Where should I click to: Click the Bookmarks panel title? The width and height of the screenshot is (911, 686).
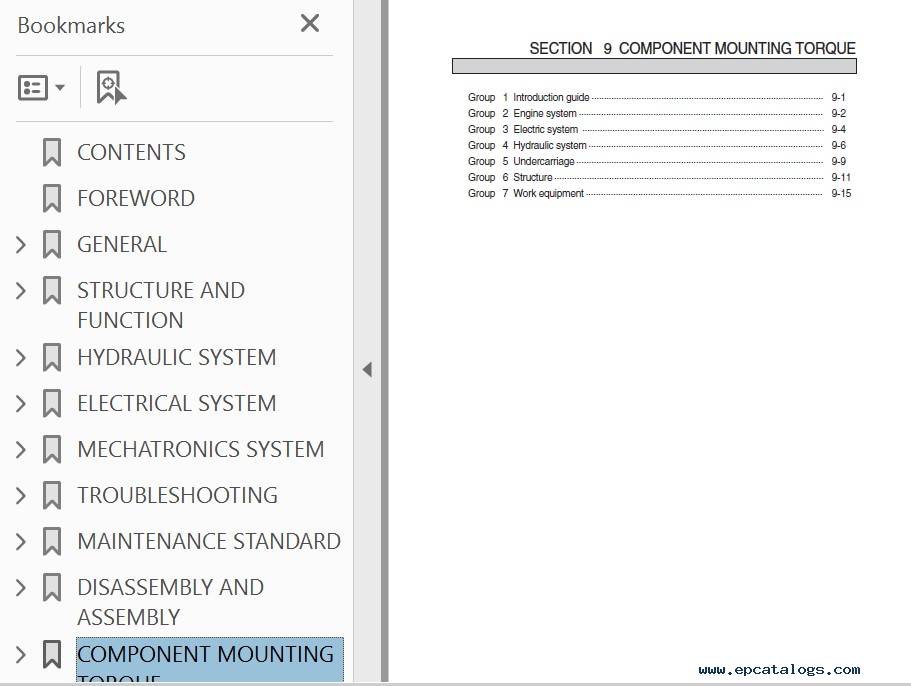pos(71,26)
